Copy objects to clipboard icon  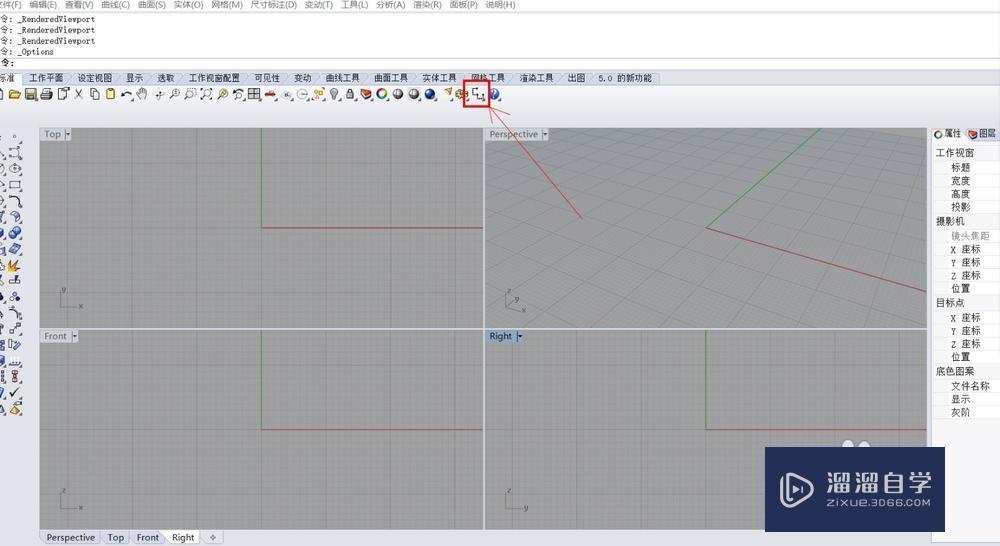click(94, 94)
